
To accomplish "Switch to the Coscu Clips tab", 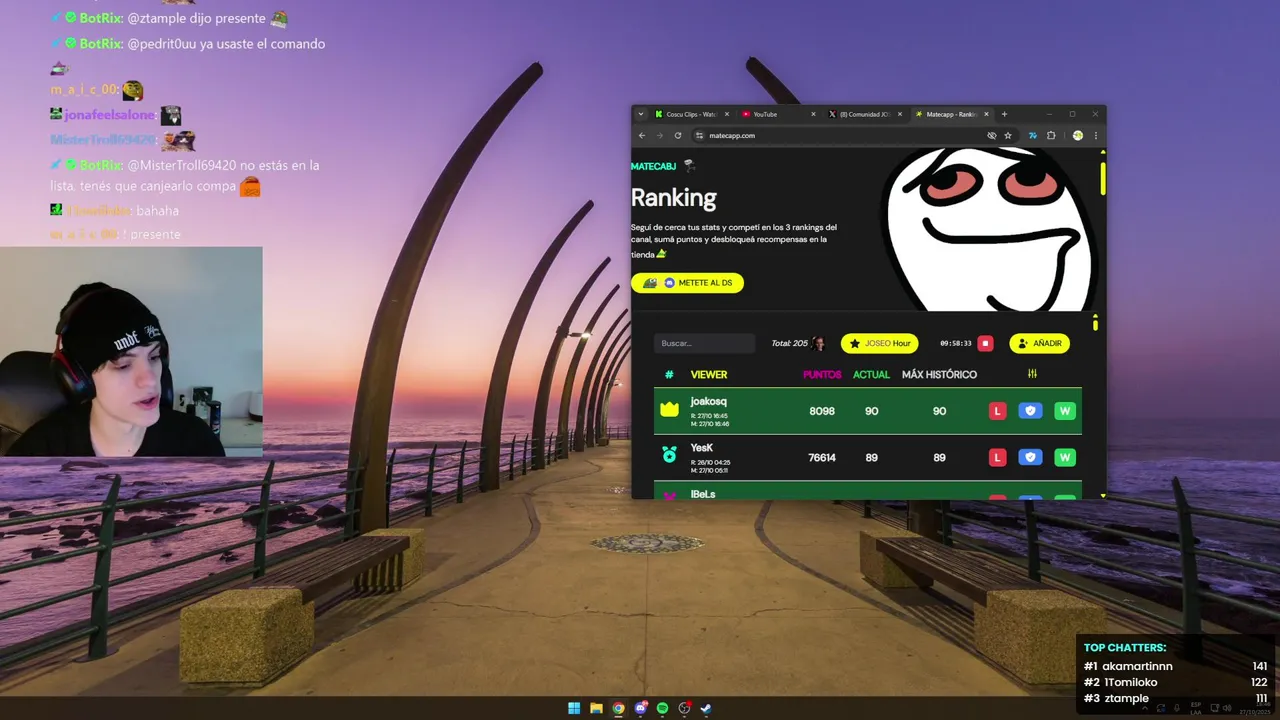I will click(x=692, y=114).
